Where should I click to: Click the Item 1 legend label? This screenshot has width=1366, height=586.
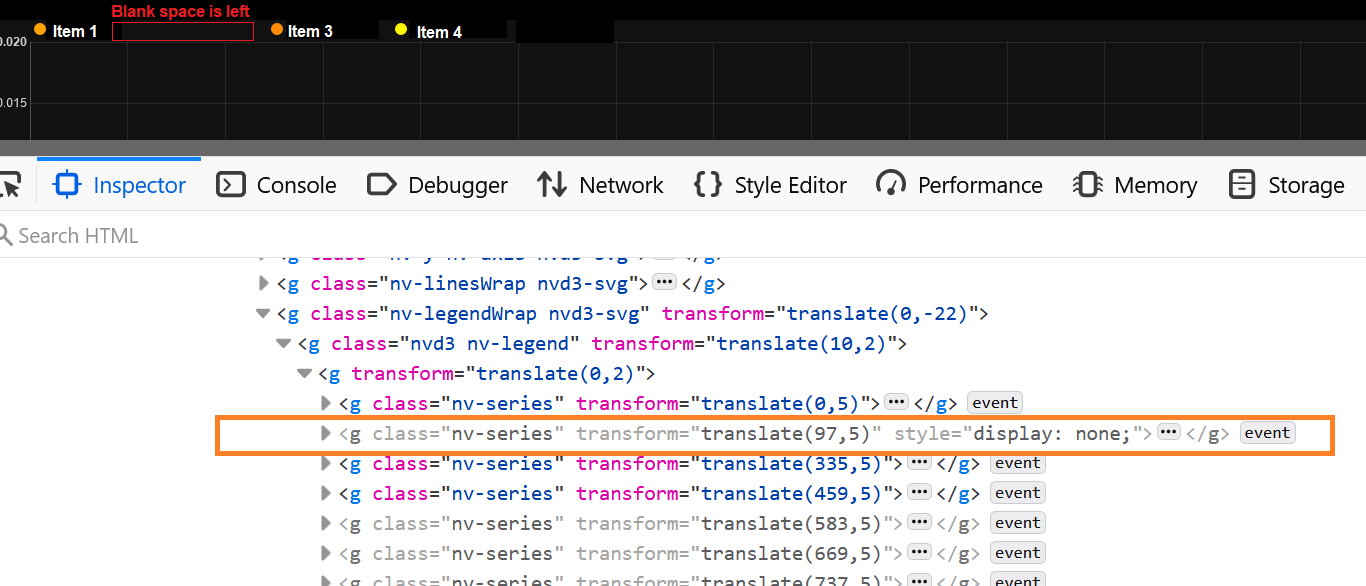pyautogui.click(x=75, y=32)
